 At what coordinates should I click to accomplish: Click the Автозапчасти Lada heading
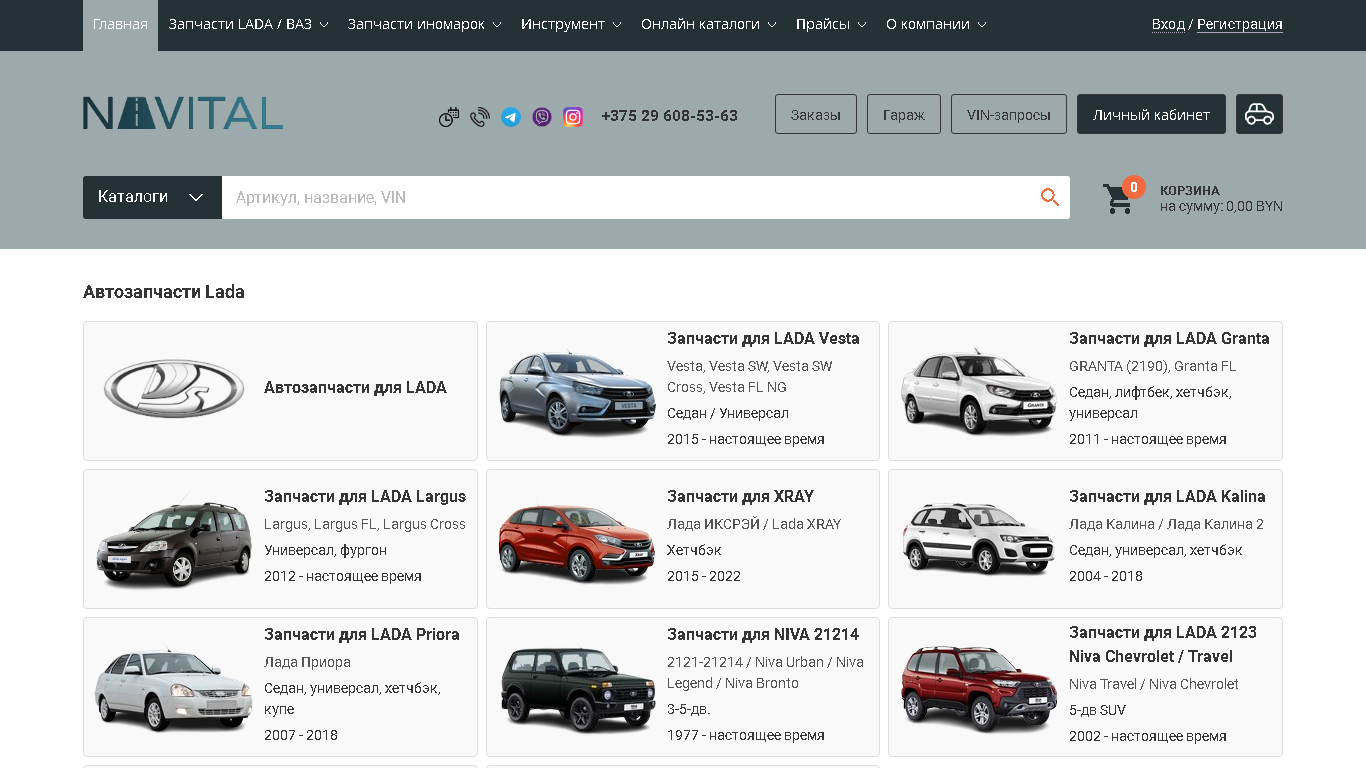click(164, 292)
